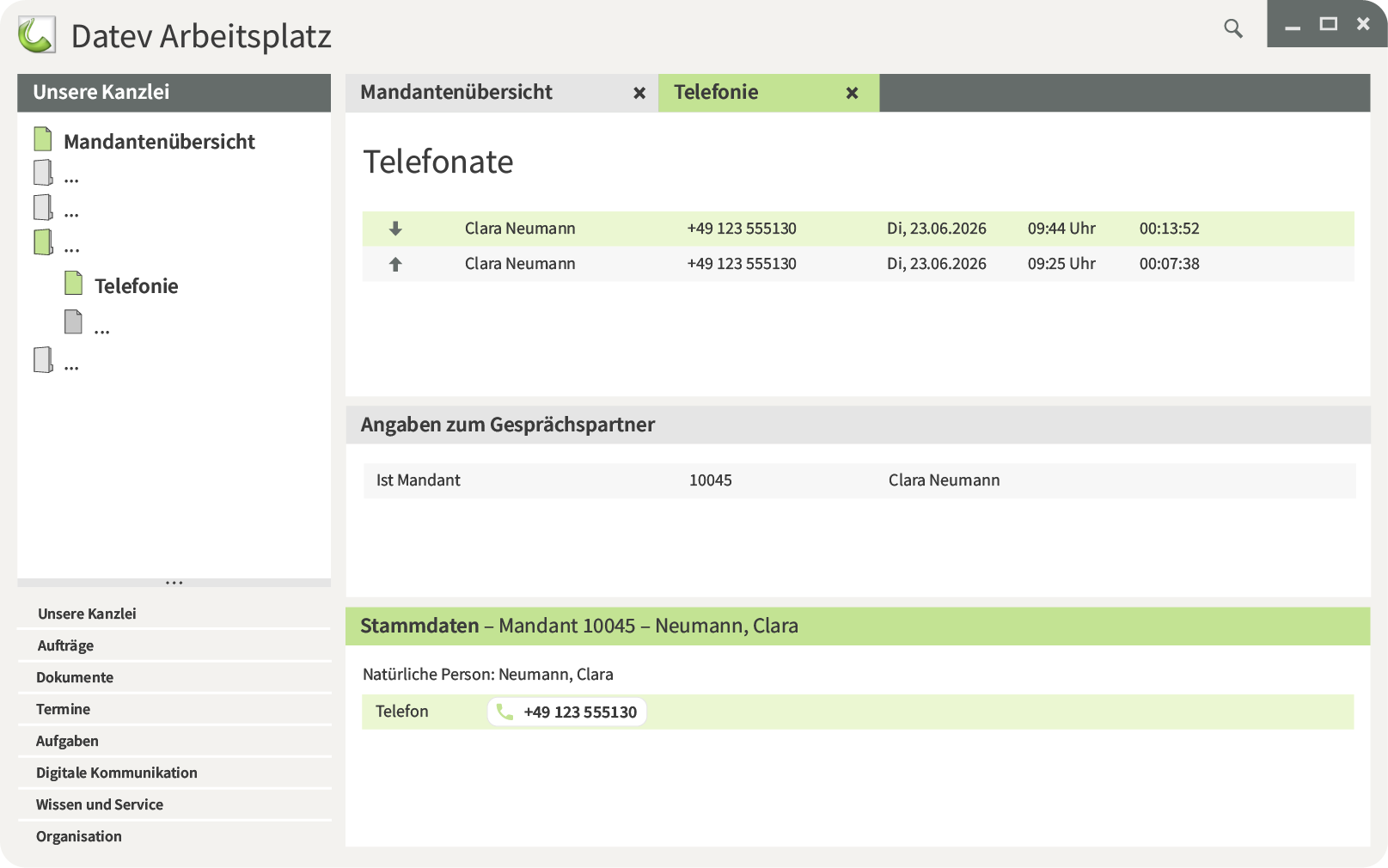Screen dimensions: 1388x868
Task: Select Mandantenübersicht in the tree
Action: [x=159, y=142]
